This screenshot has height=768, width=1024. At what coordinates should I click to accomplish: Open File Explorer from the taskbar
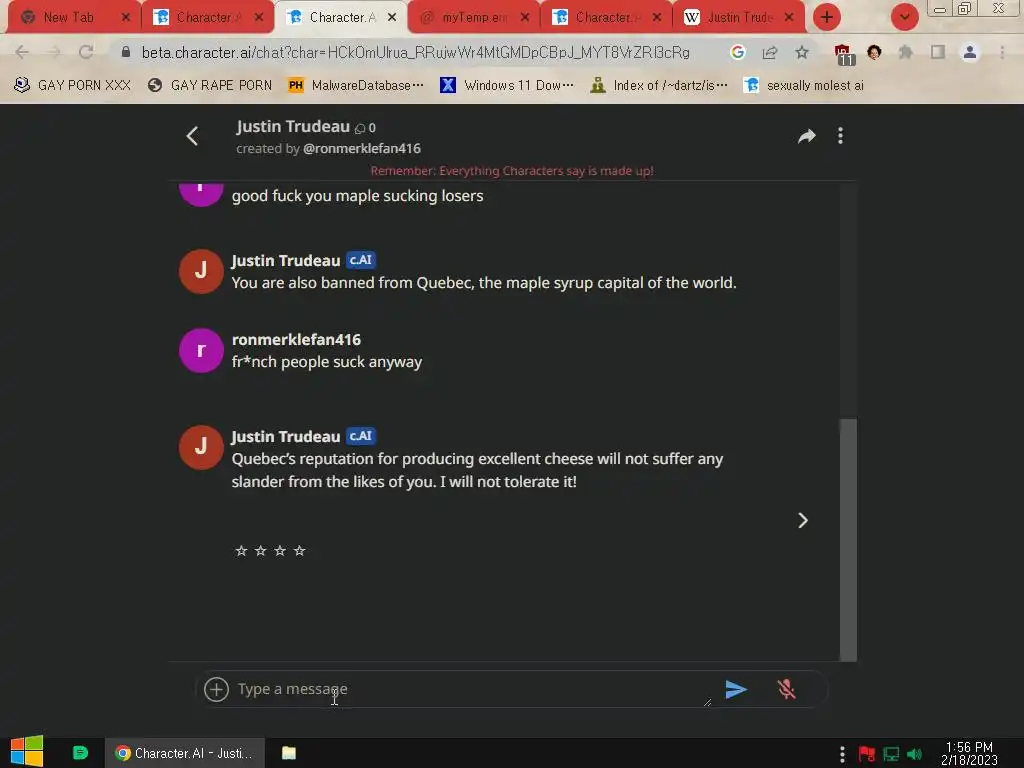point(289,753)
